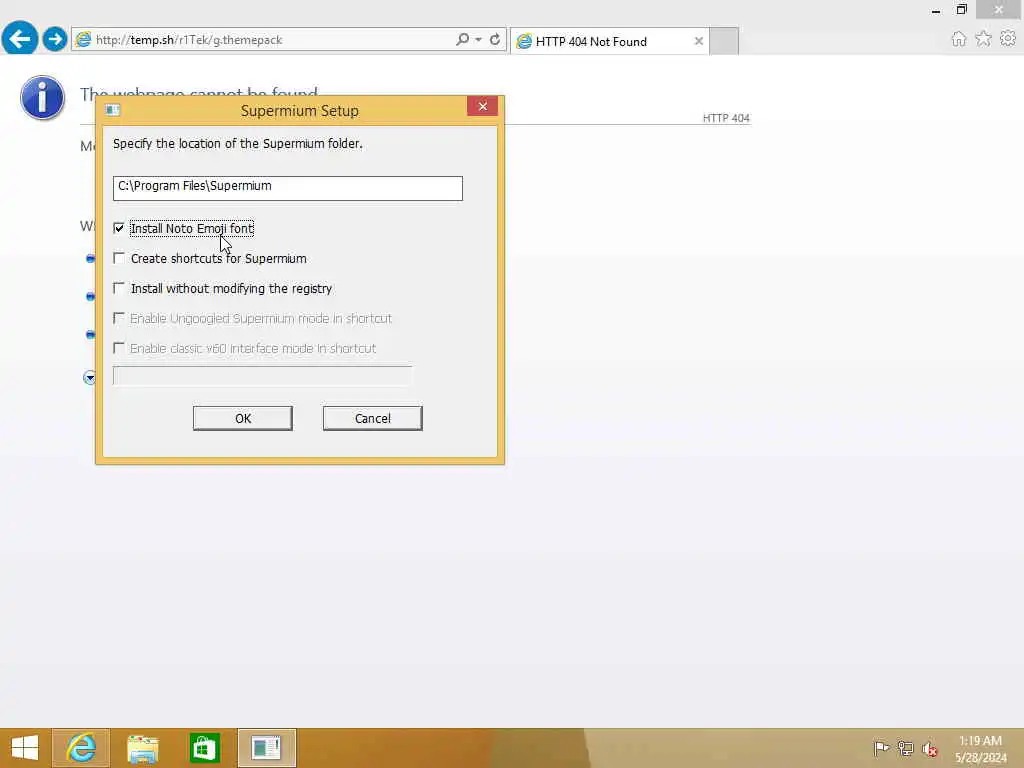Click the Supermium Setup title bar icon
The width and height of the screenshot is (1024, 768).
point(112,110)
